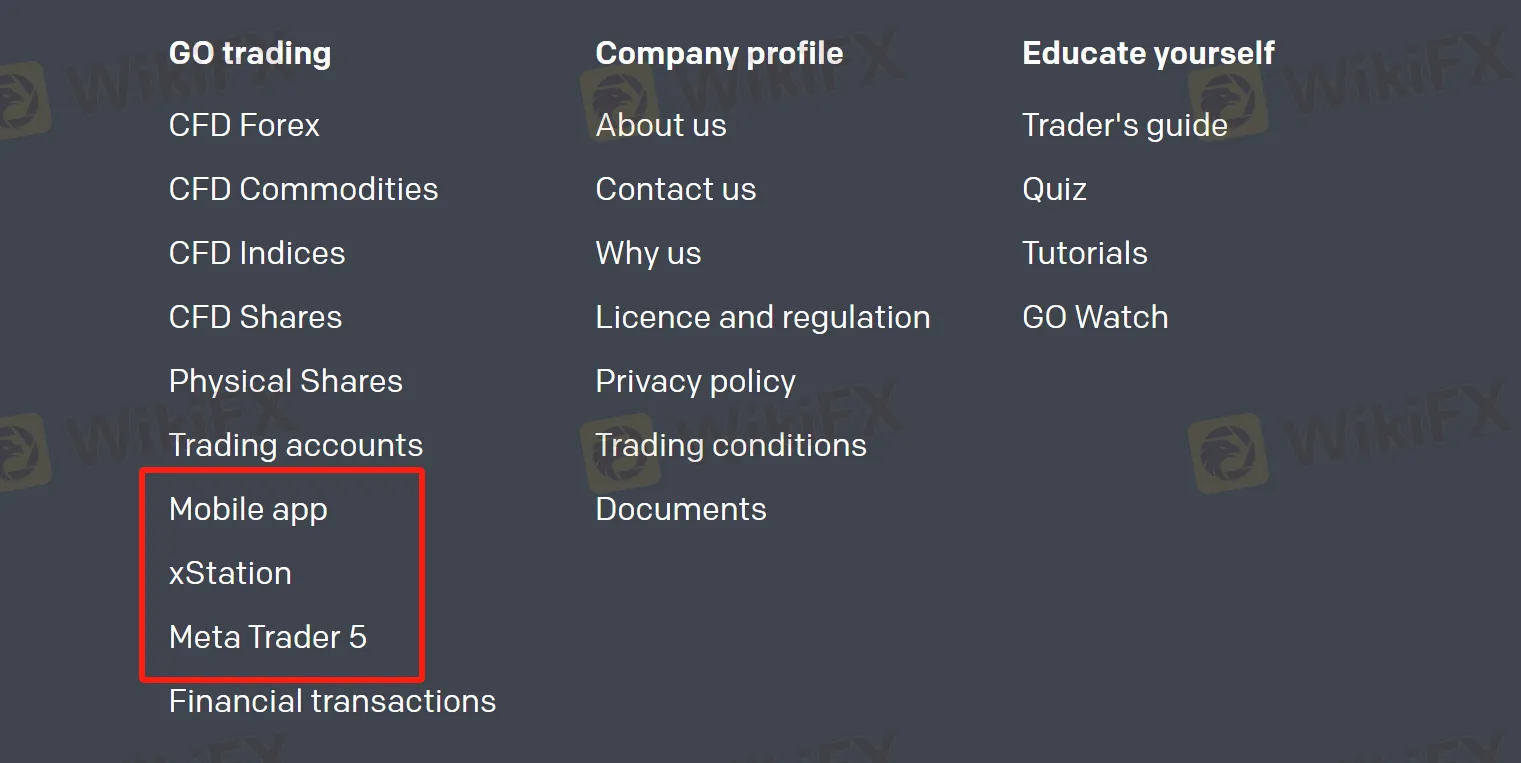Open the Privacy policy
This screenshot has width=1521, height=763.
tap(695, 381)
